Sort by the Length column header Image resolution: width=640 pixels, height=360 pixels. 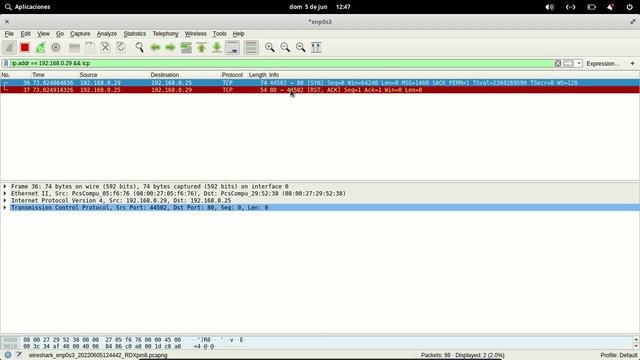pyautogui.click(x=257, y=75)
